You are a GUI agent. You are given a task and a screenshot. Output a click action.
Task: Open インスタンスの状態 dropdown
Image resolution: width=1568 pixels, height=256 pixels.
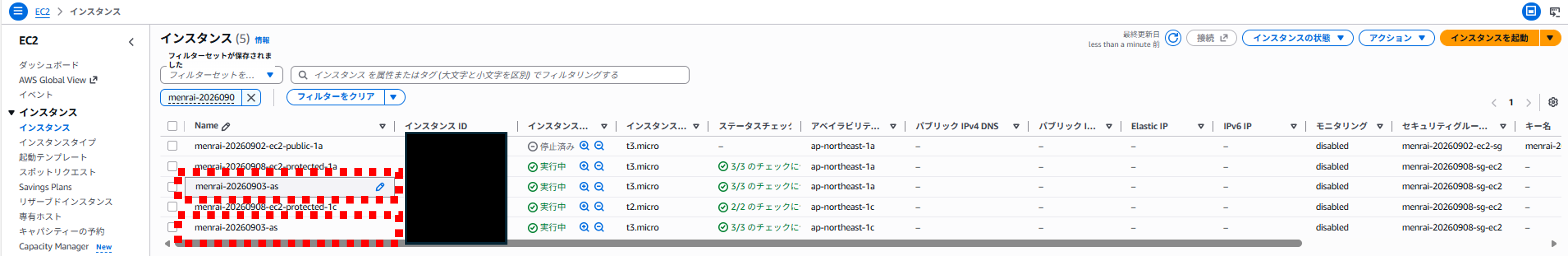(1297, 38)
